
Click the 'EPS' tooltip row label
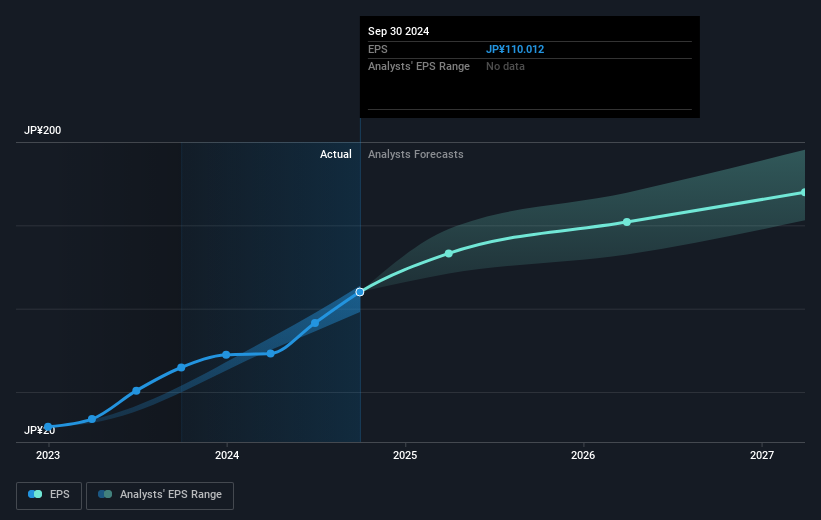click(x=378, y=49)
